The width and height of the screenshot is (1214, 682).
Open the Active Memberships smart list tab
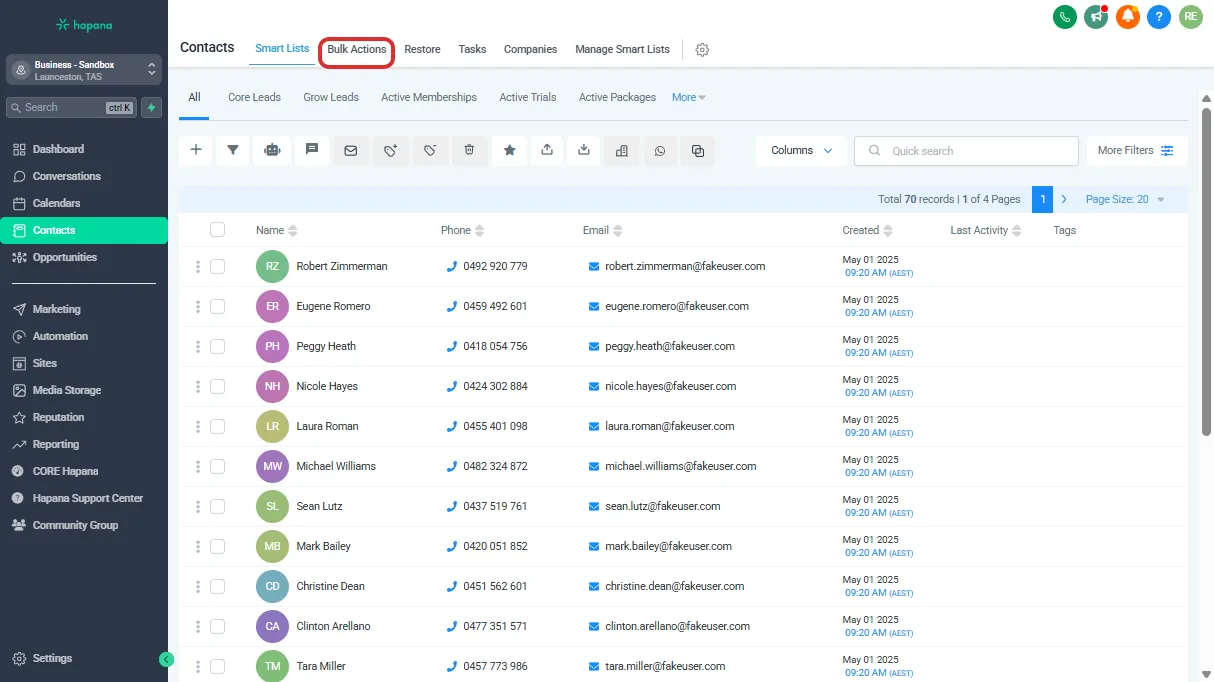pos(428,98)
